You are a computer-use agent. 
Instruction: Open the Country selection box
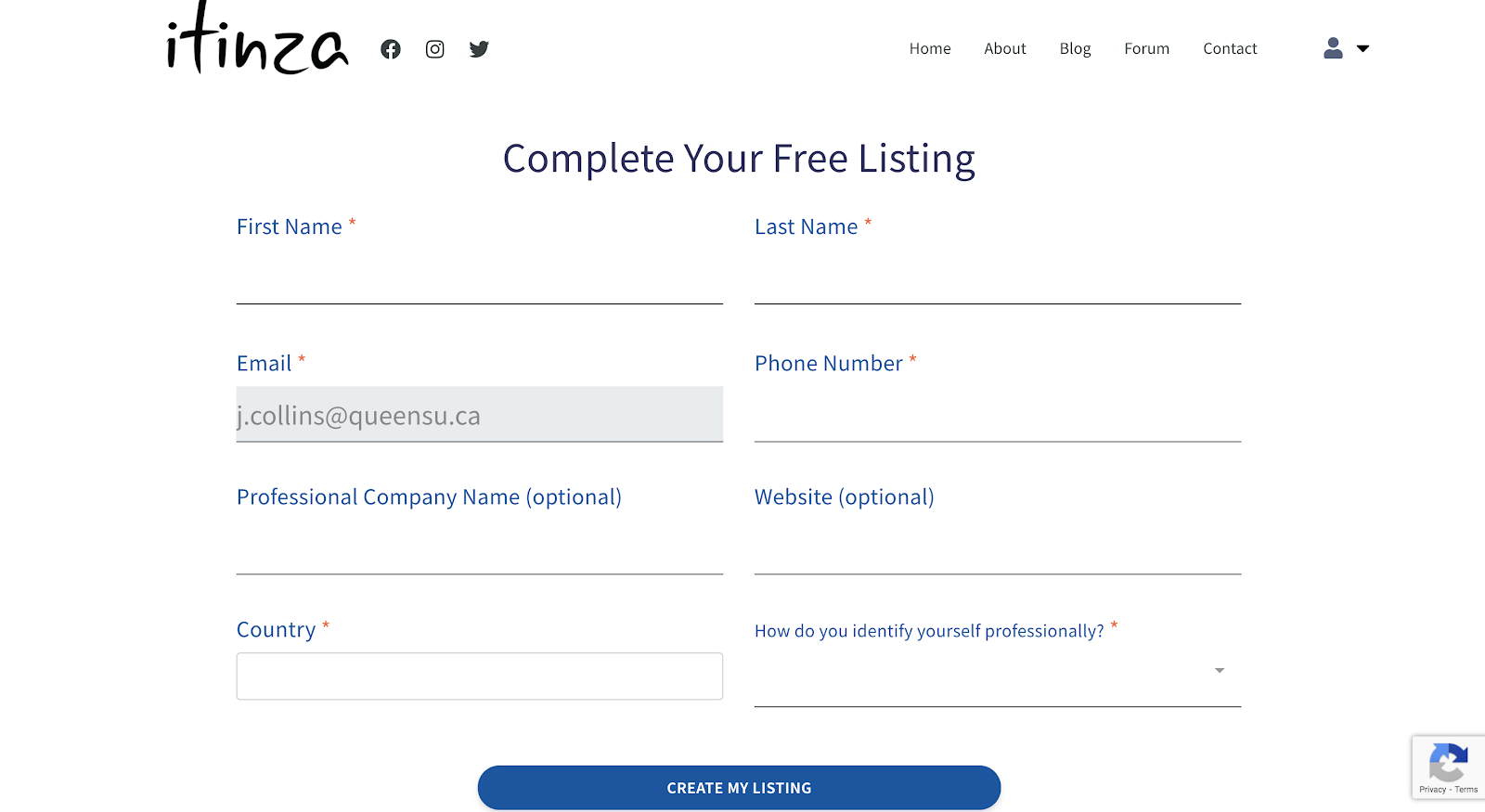[479, 676]
